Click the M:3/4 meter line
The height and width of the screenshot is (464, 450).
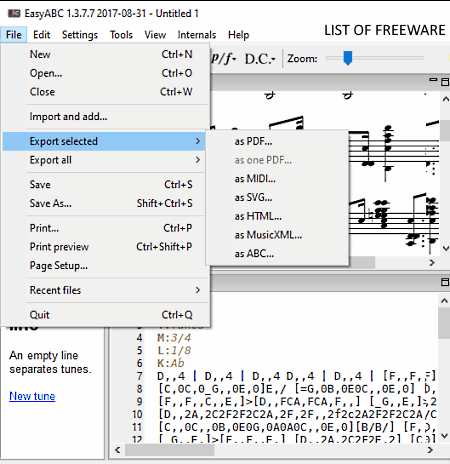[174, 338]
